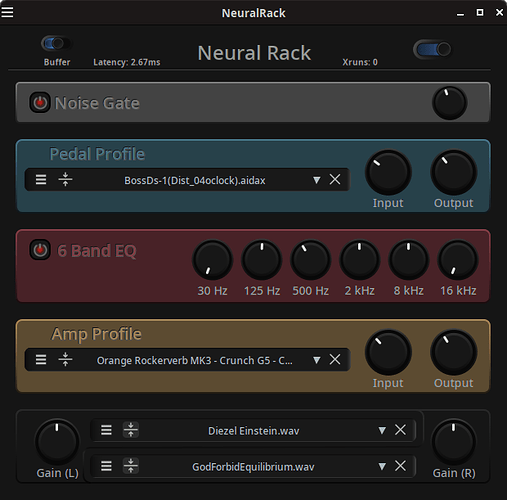Expand the Orange Rockerverb amp model dropdown arrow

(317, 360)
